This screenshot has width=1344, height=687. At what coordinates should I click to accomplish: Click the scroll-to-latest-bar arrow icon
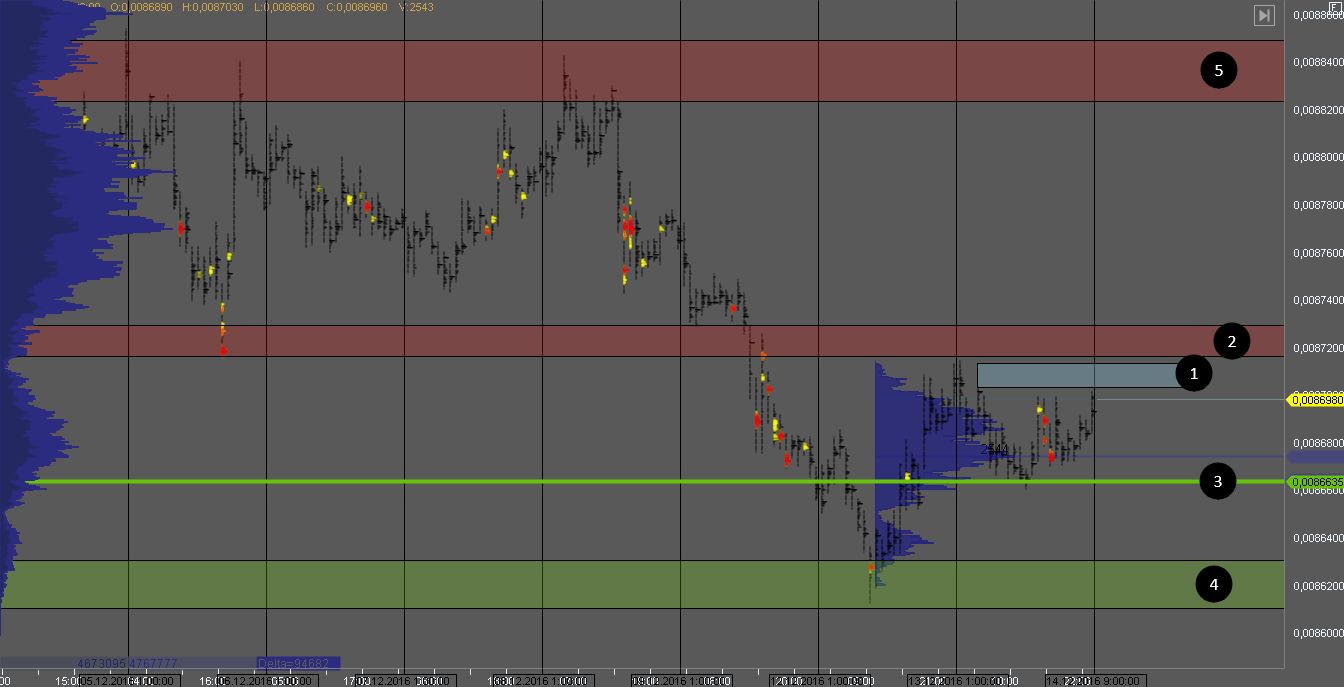[1265, 15]
